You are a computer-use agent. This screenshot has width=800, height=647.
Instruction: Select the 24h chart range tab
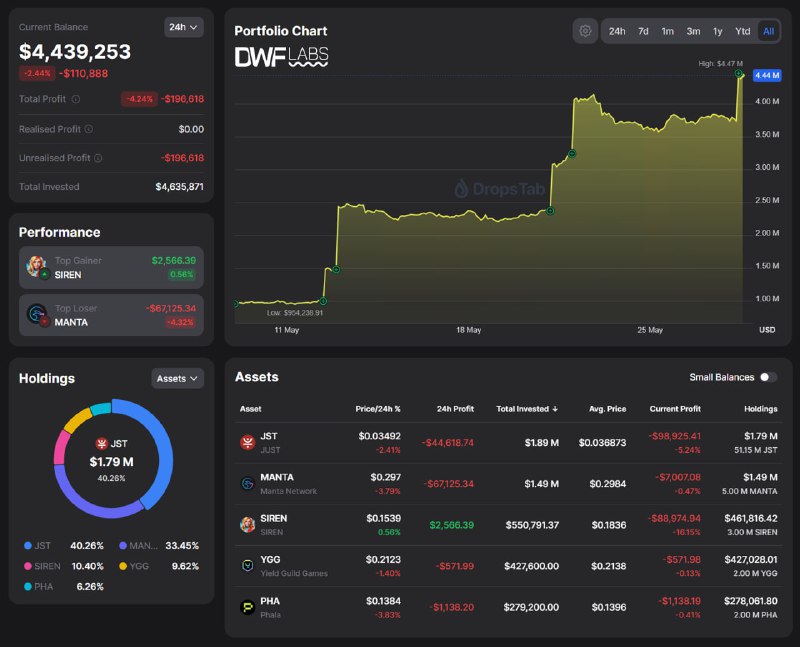click(x=617, y=31)
